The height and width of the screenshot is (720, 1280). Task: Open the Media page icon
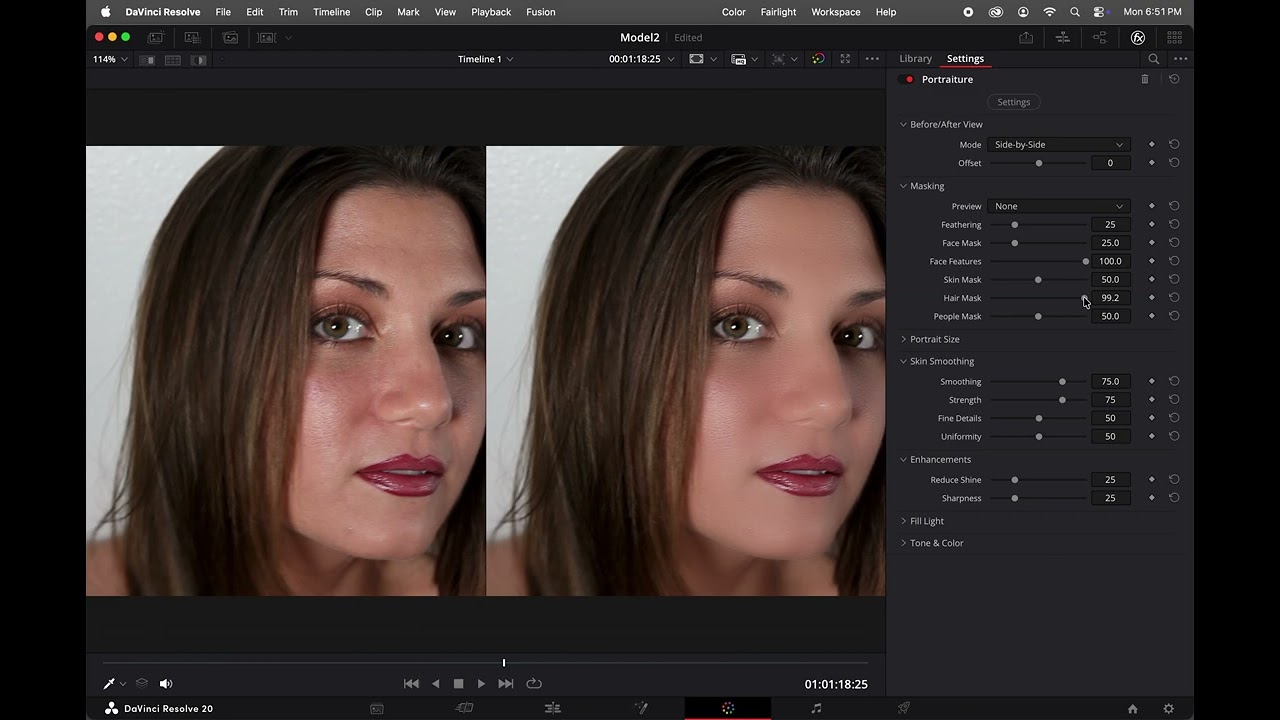click(377, 708)
